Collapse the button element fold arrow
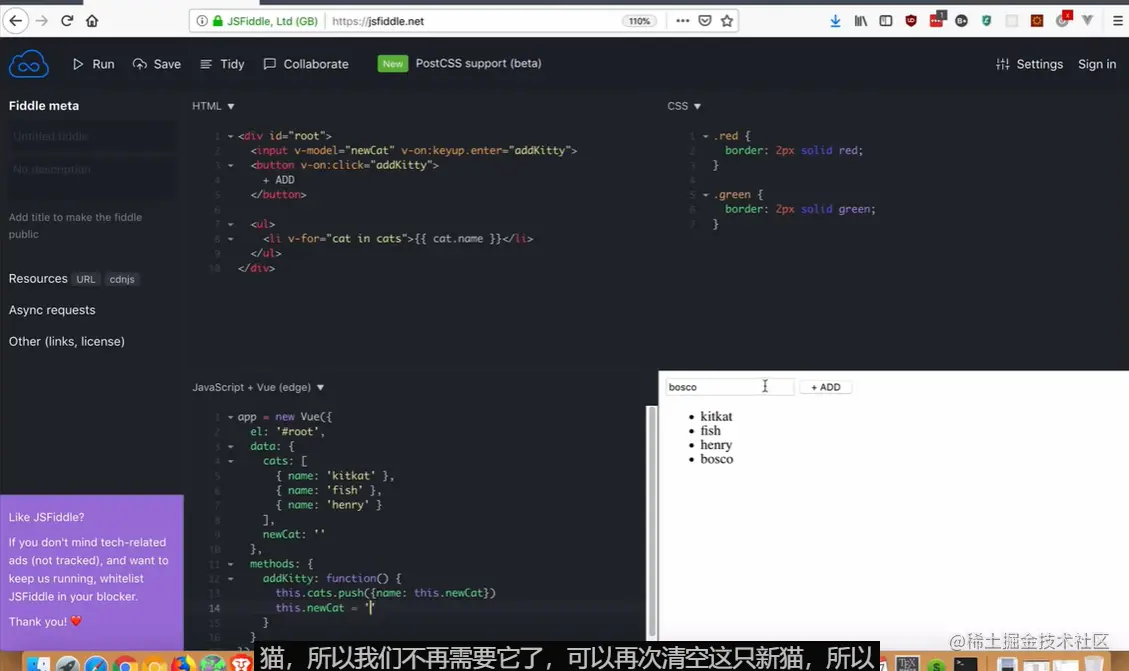1129x671 pixels. coord(230,165)
